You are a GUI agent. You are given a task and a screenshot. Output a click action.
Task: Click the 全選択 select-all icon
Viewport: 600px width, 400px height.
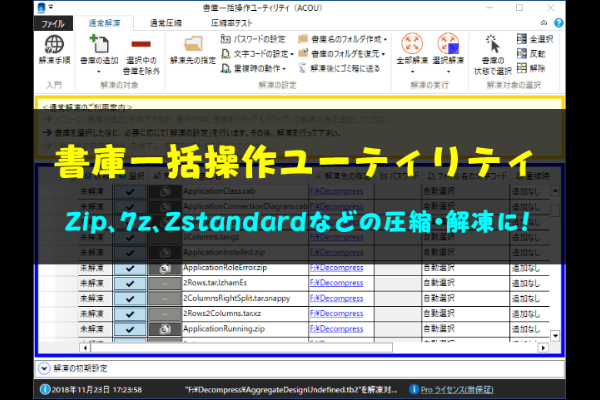521,37
